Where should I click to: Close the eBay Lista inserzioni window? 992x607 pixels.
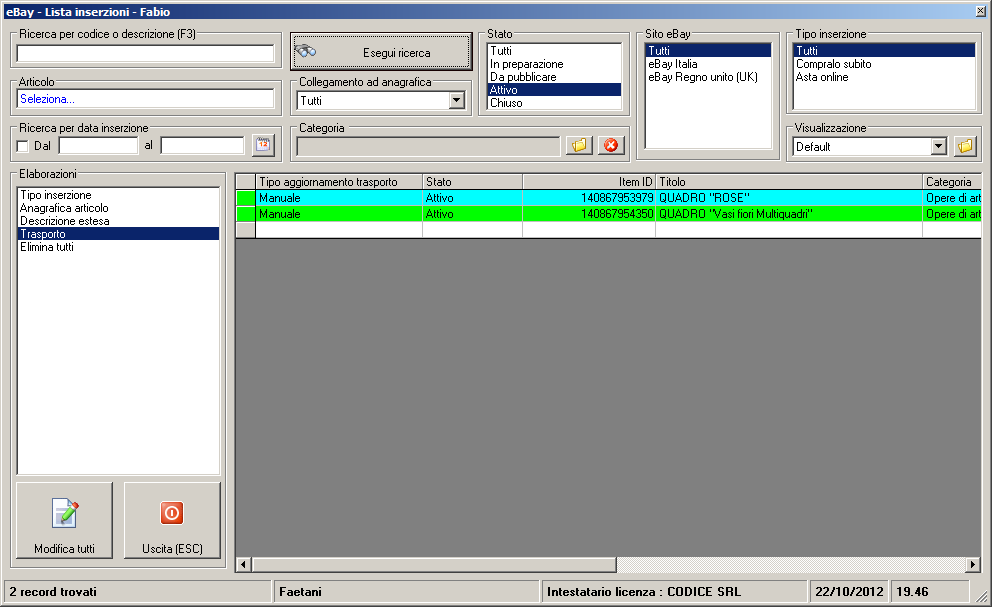point(981,11)
